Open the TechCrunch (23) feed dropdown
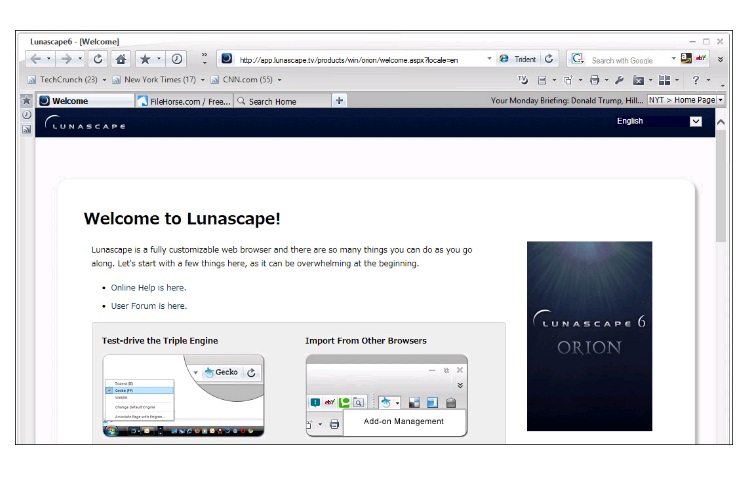This screenshot has width=750, height=480. click(104, 80)
